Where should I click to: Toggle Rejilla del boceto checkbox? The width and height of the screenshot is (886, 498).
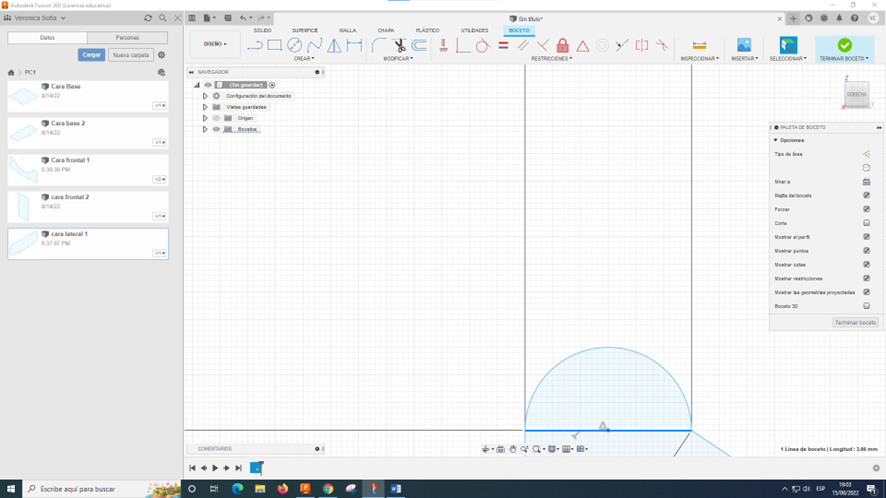click(866, 195)
